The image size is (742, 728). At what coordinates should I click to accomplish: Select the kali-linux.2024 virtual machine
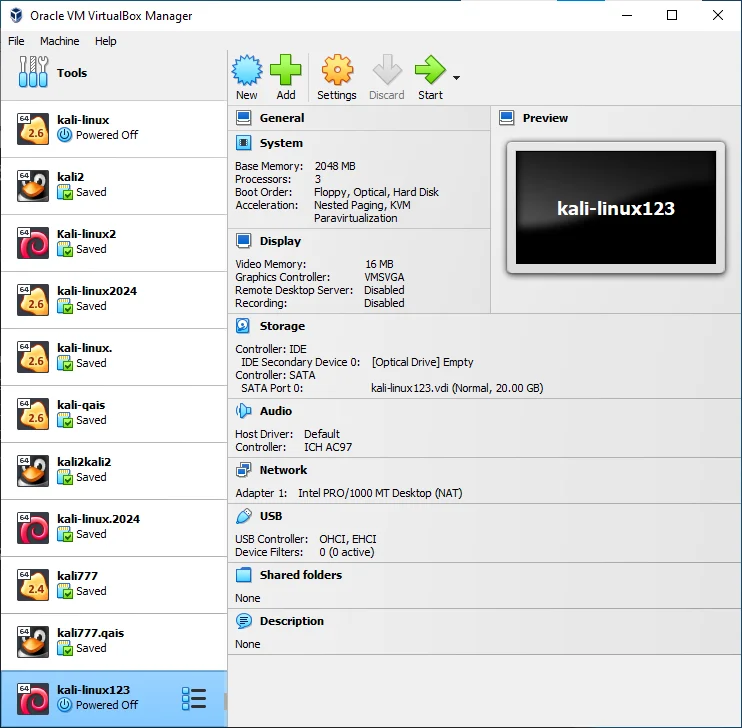pyautogui.click(x=114, y=528)
